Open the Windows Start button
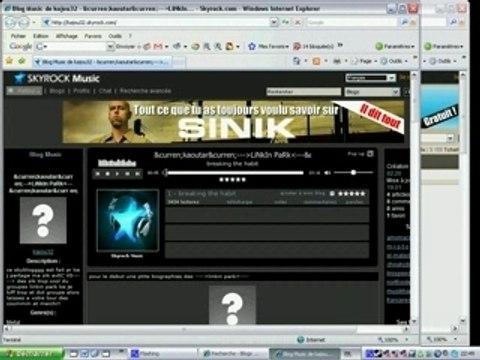Screen dimensions: 480x360 point(32,353)
